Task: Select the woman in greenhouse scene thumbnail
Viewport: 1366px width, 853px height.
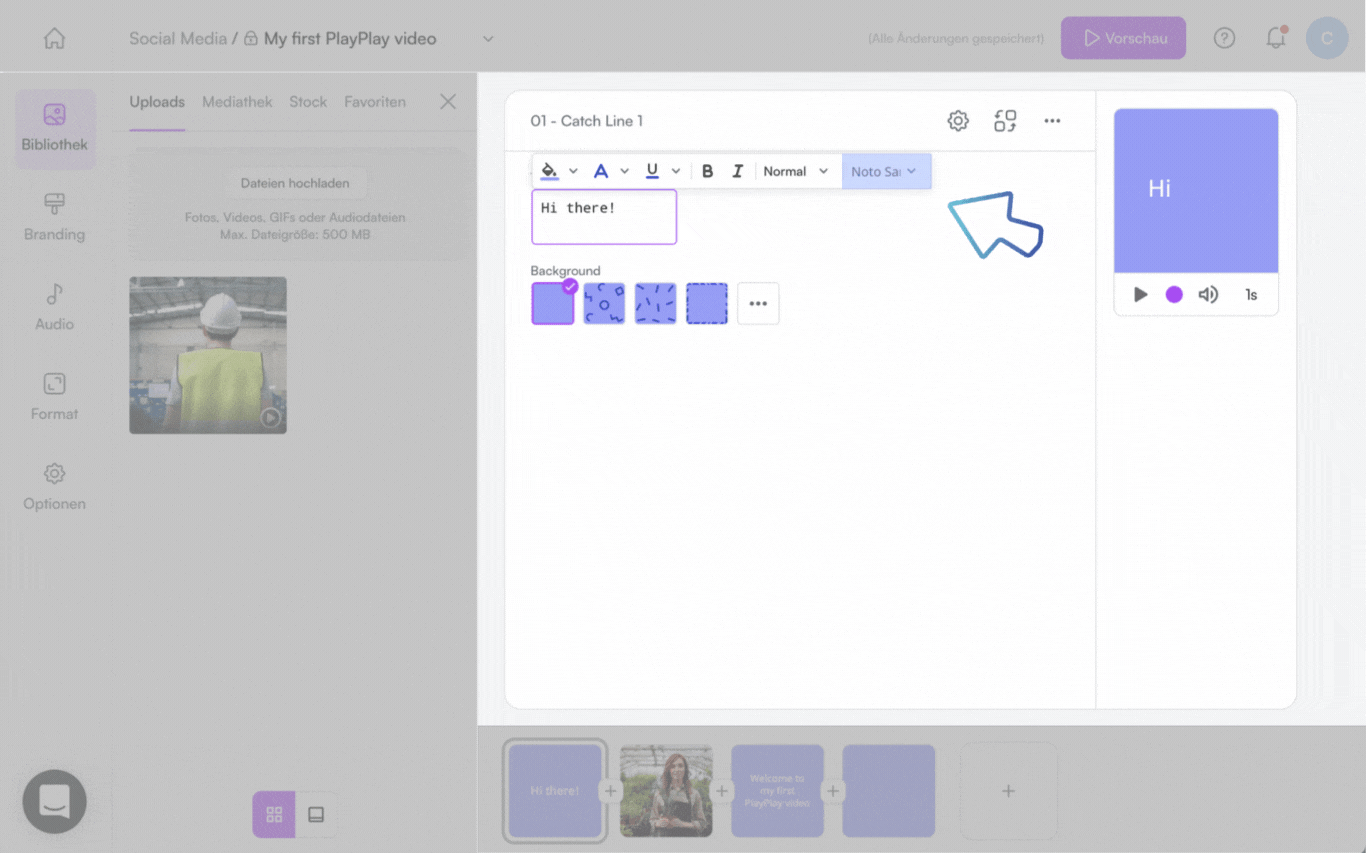Action: pos(666,790)
